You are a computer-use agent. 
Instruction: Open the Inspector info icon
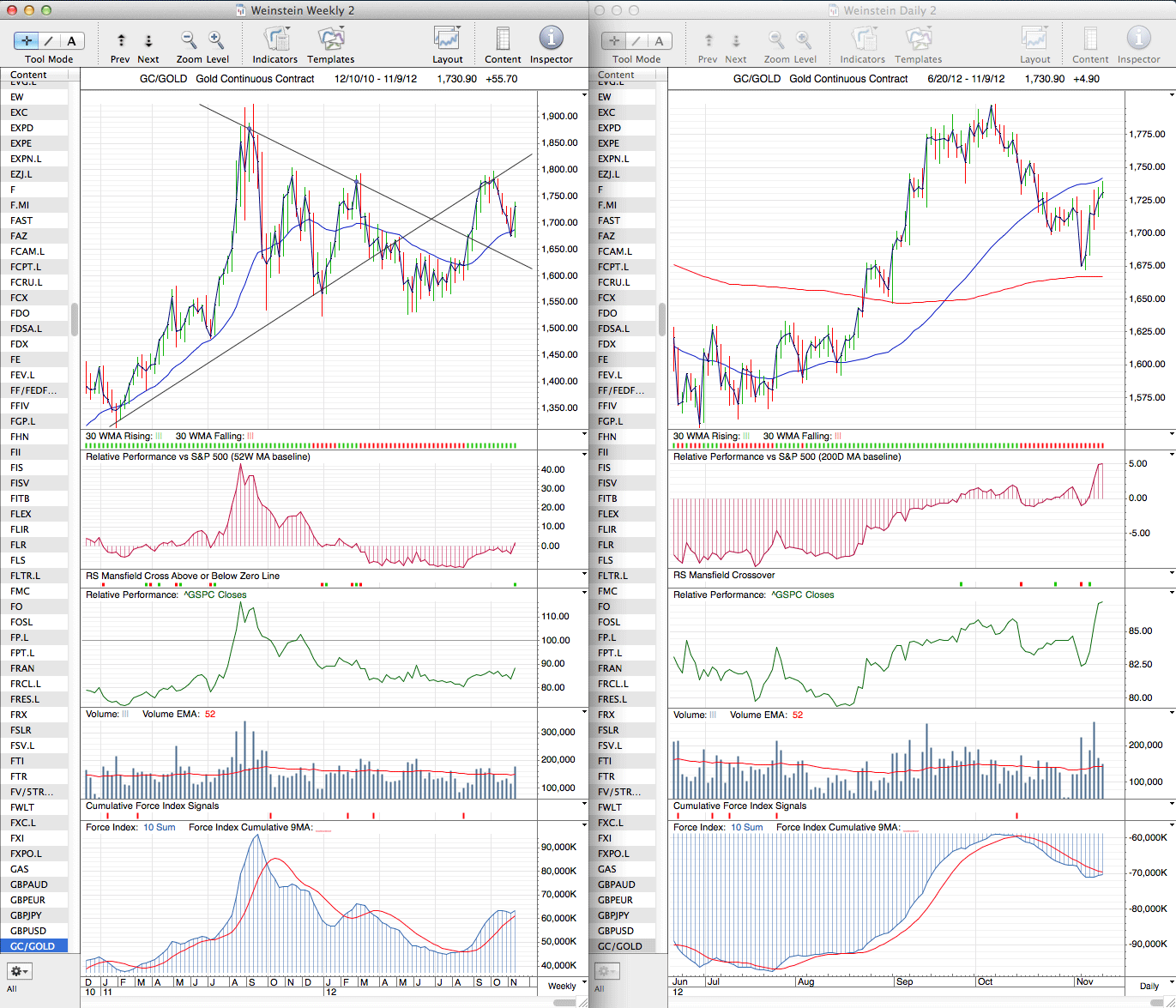[x=551, y=39]
